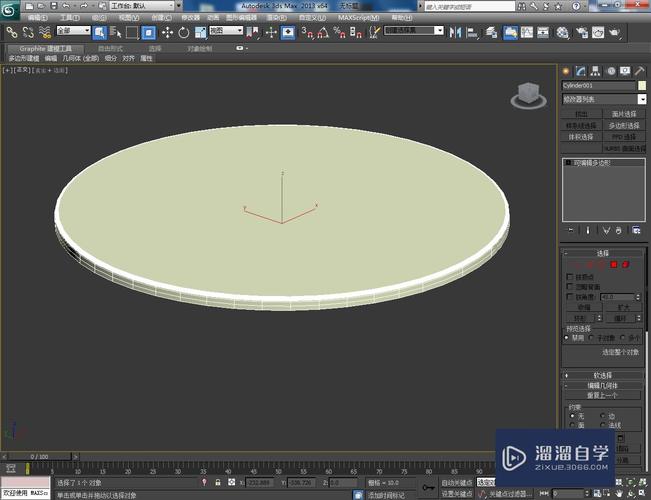Collapse the '选择' rollout

603,253
